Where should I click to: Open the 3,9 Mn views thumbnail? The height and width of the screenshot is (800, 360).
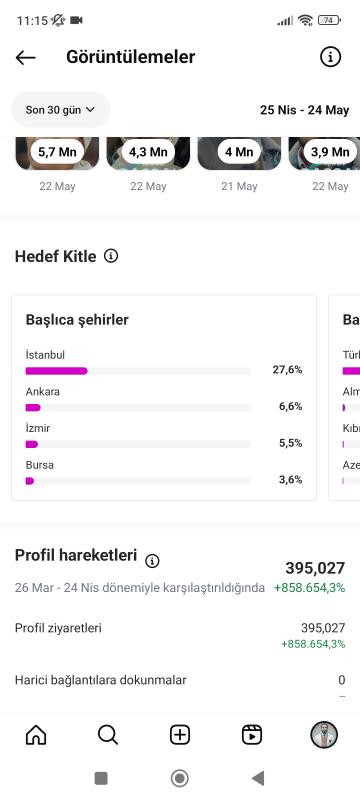click(x=324, y=153)
